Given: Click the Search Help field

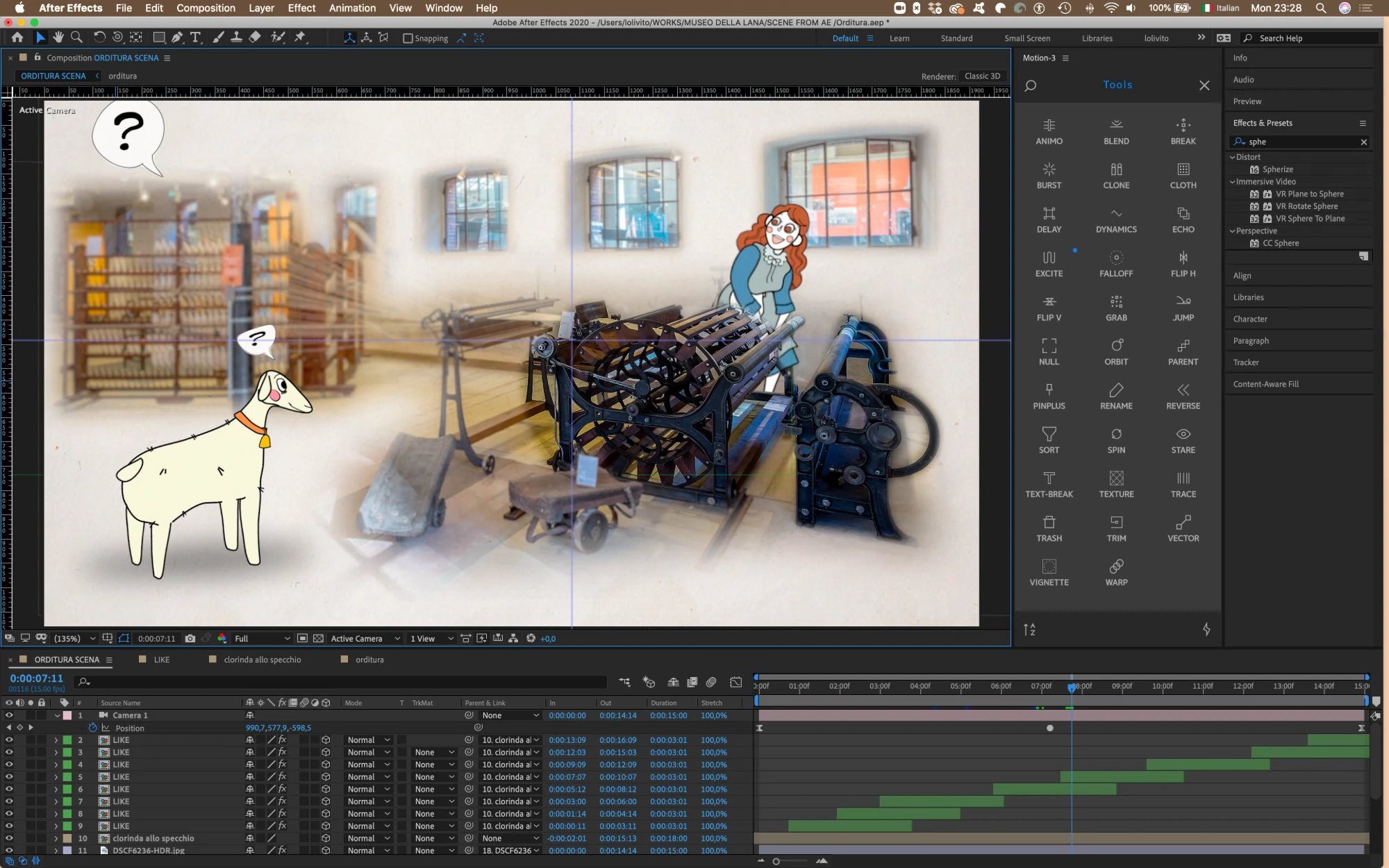Looking at the screenshot, I should tap(1310, 38).
